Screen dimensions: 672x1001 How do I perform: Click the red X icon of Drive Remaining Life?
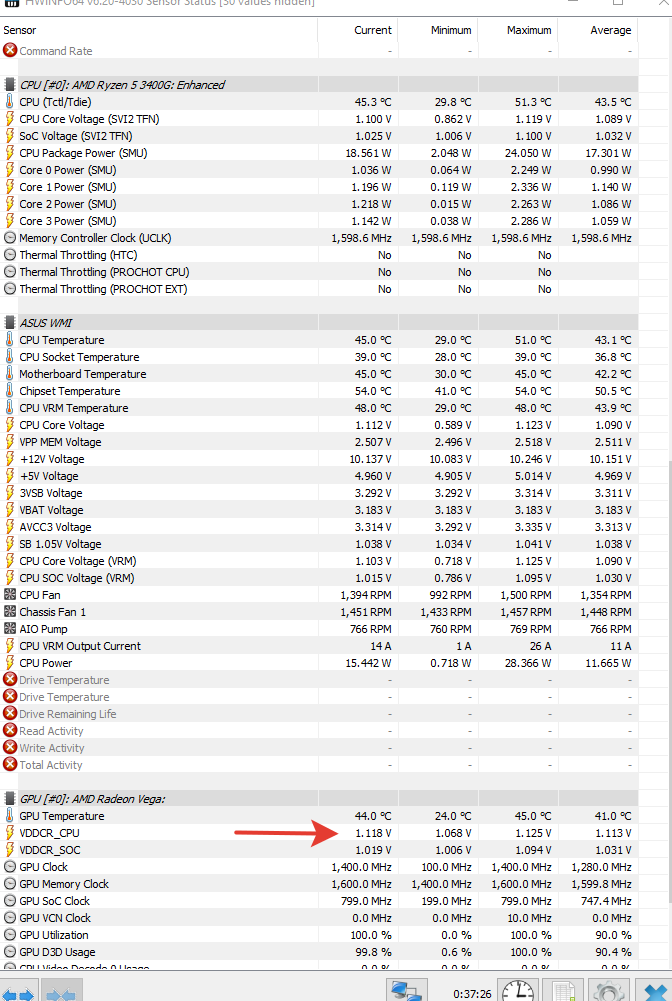point(10,713)
